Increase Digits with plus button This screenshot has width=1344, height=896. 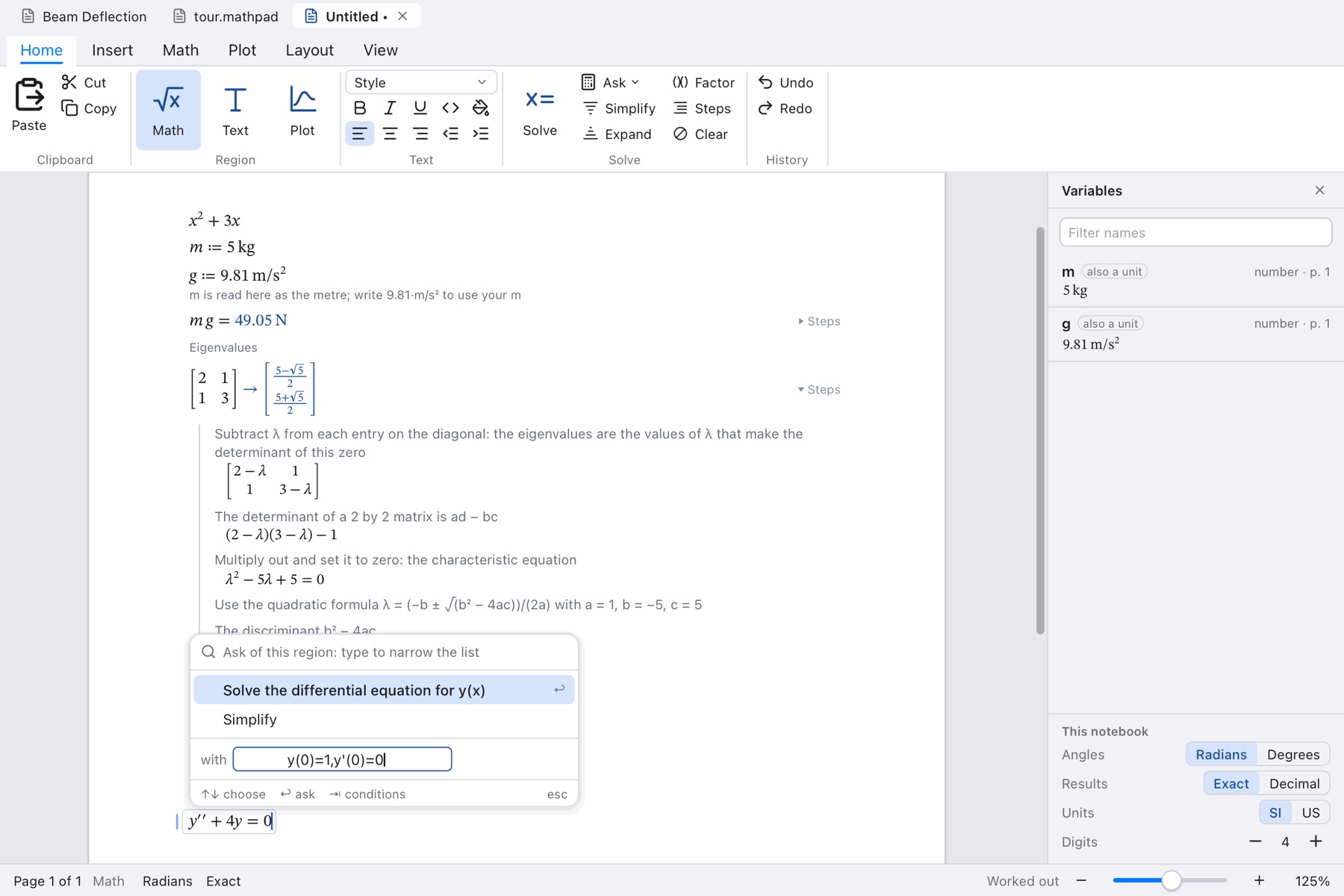(x=1316, y=841)
